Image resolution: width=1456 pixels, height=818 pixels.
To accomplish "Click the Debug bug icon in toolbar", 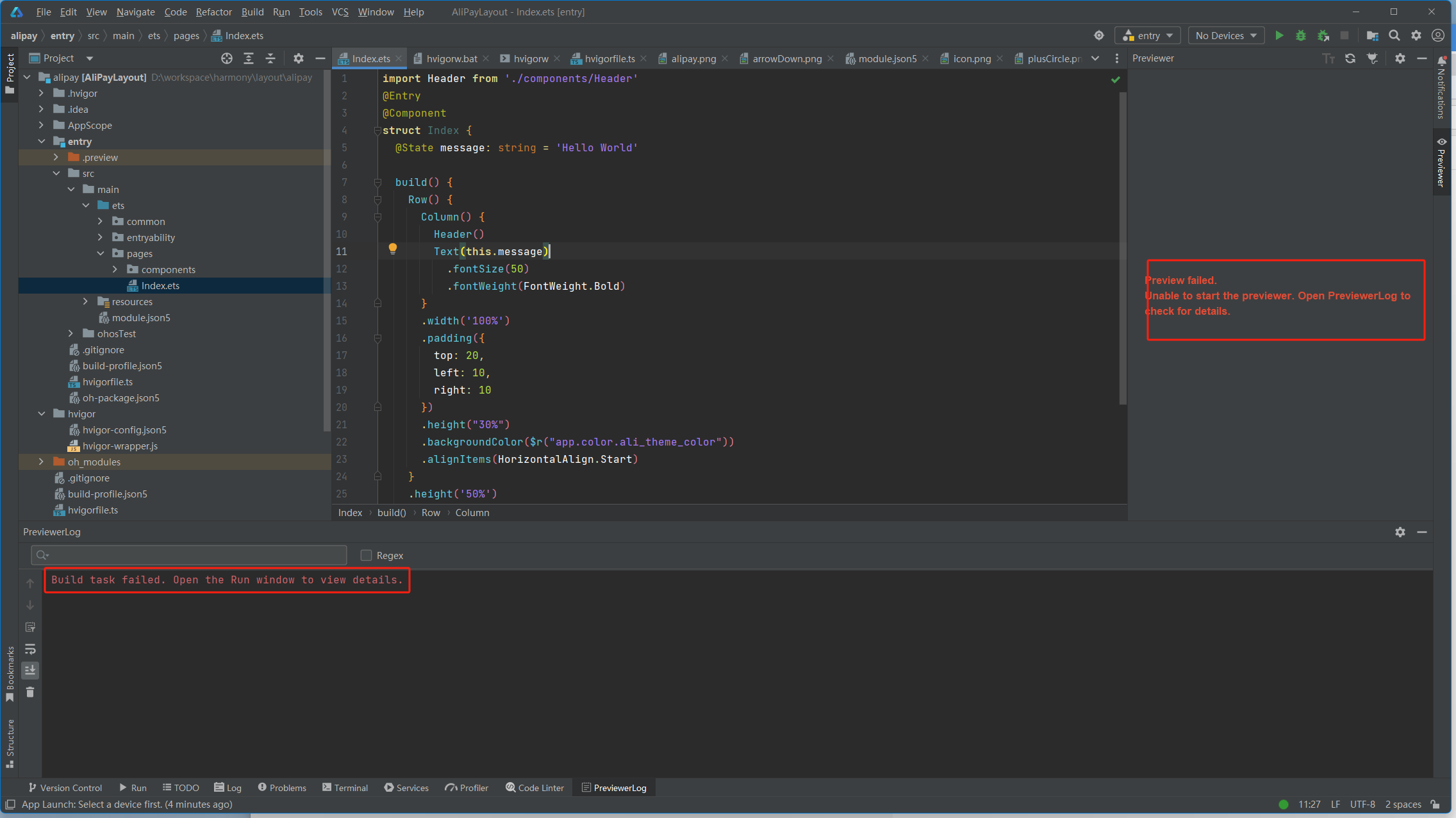I will pyautogui.click(x=1301, y=36).
